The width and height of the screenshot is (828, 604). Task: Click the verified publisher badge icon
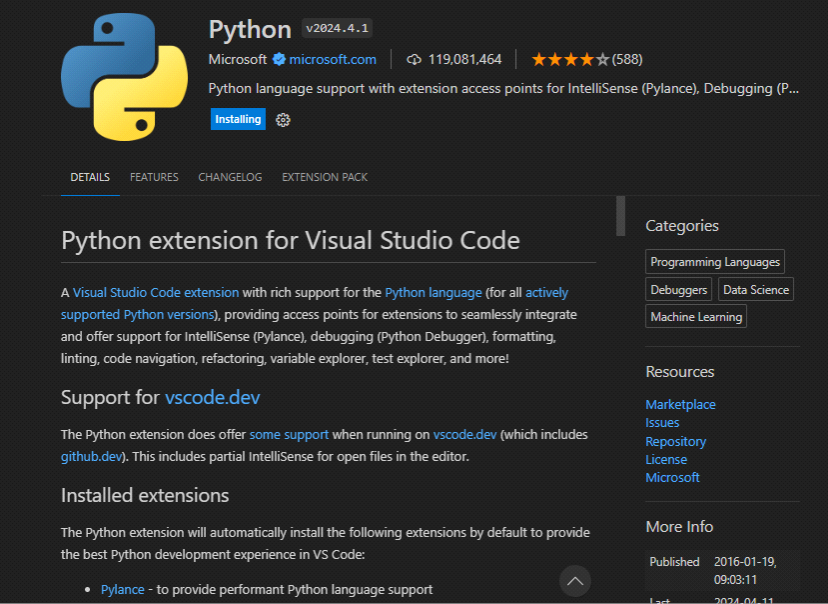[279, 59]
